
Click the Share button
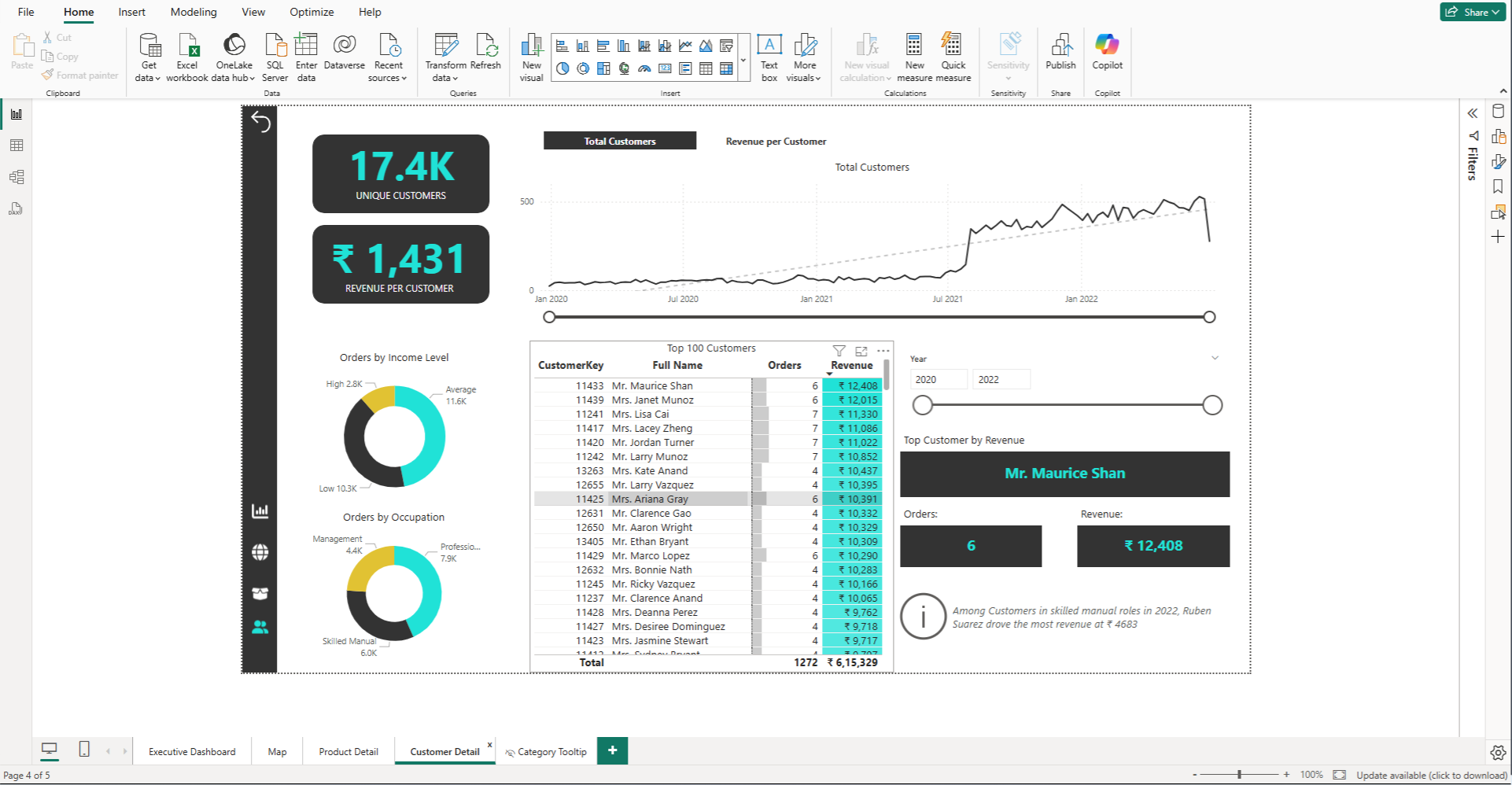(1471, 12)
